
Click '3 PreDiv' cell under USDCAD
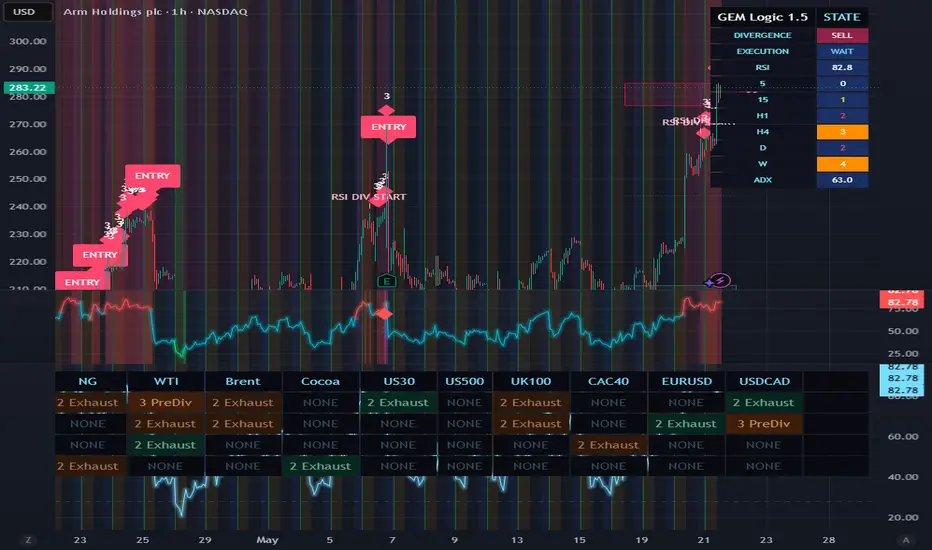coord(764,424)
